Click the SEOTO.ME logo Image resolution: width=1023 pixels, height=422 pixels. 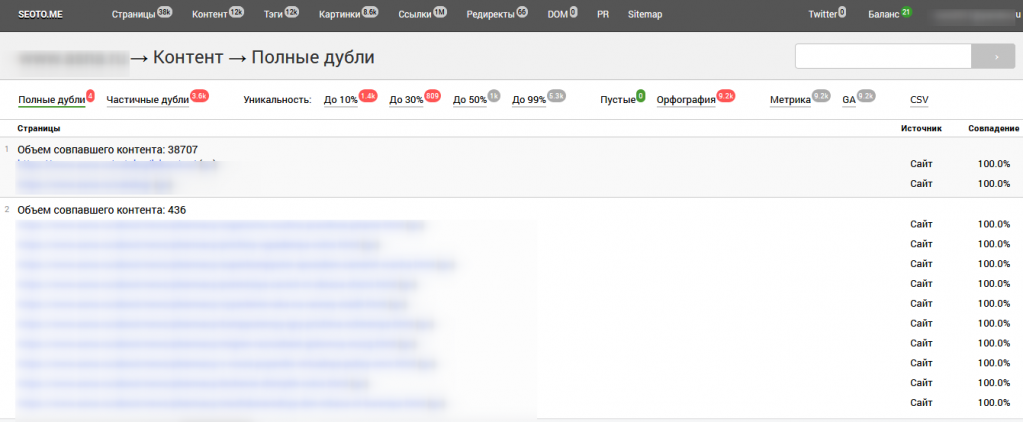[x=42, y=15]
